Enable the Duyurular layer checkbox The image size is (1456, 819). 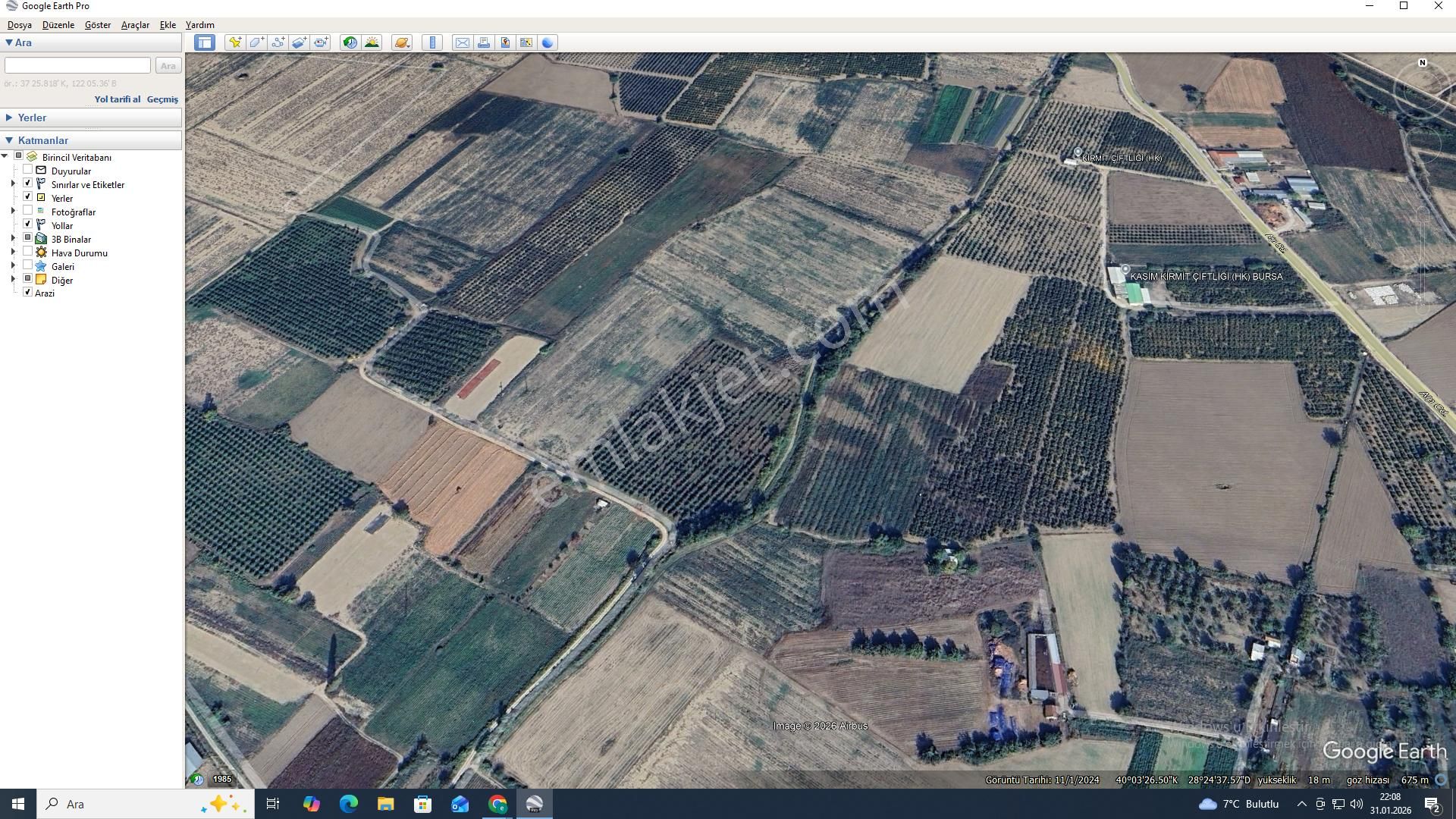[28, 171]
